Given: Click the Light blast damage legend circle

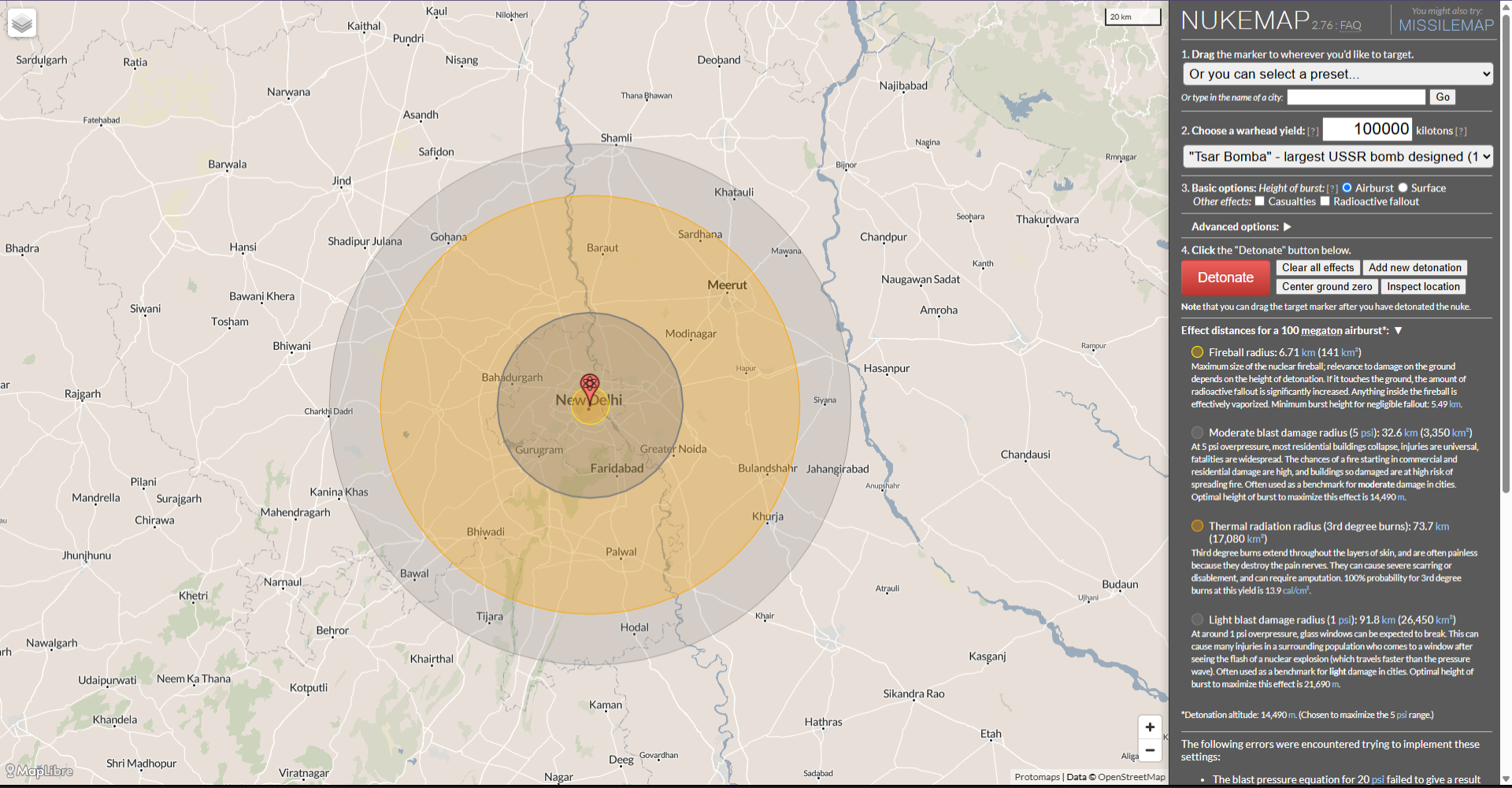Looking at the screenshot, I should (x=1197, y=619).
